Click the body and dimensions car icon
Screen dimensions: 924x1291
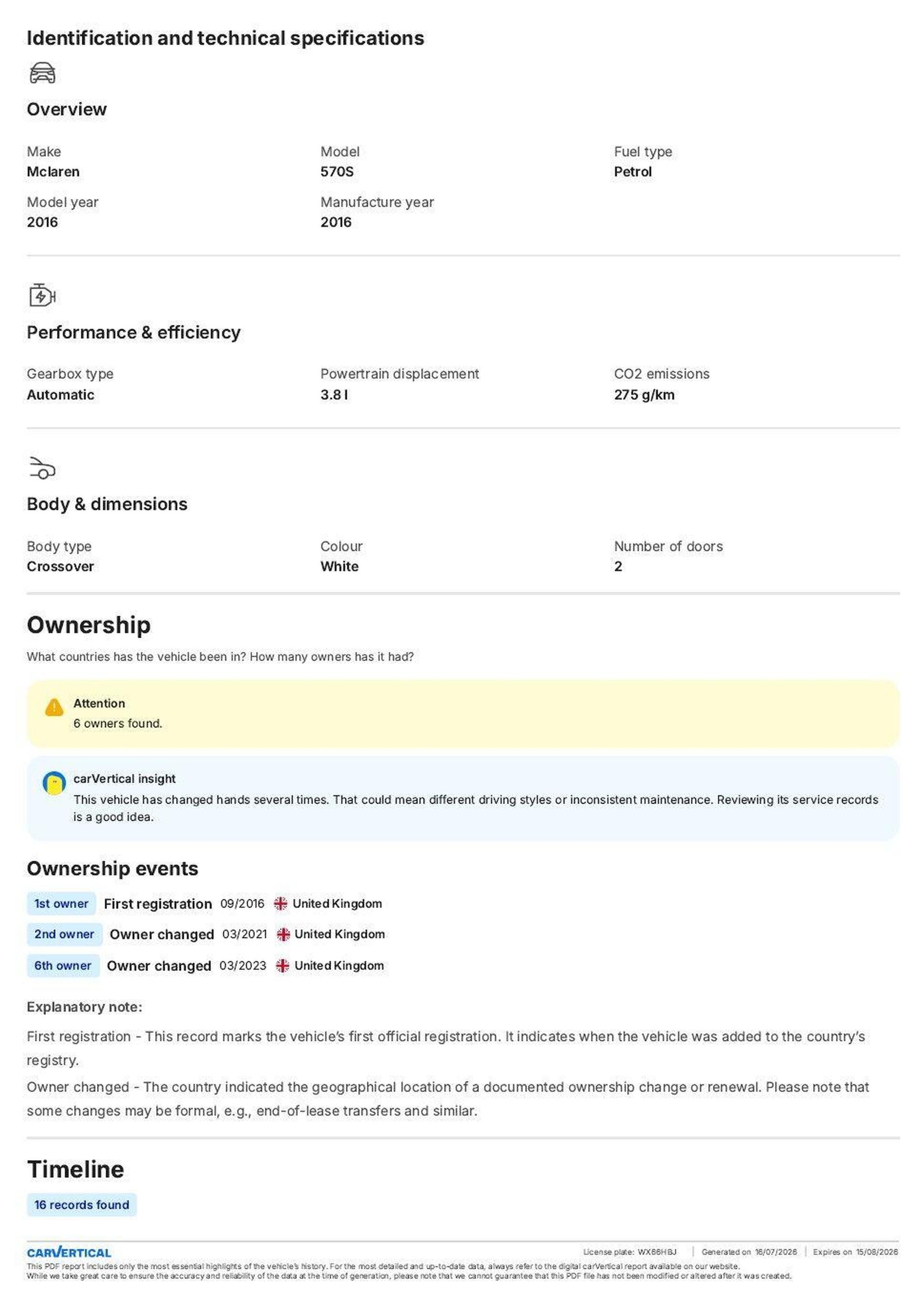(x=42, y=467)
